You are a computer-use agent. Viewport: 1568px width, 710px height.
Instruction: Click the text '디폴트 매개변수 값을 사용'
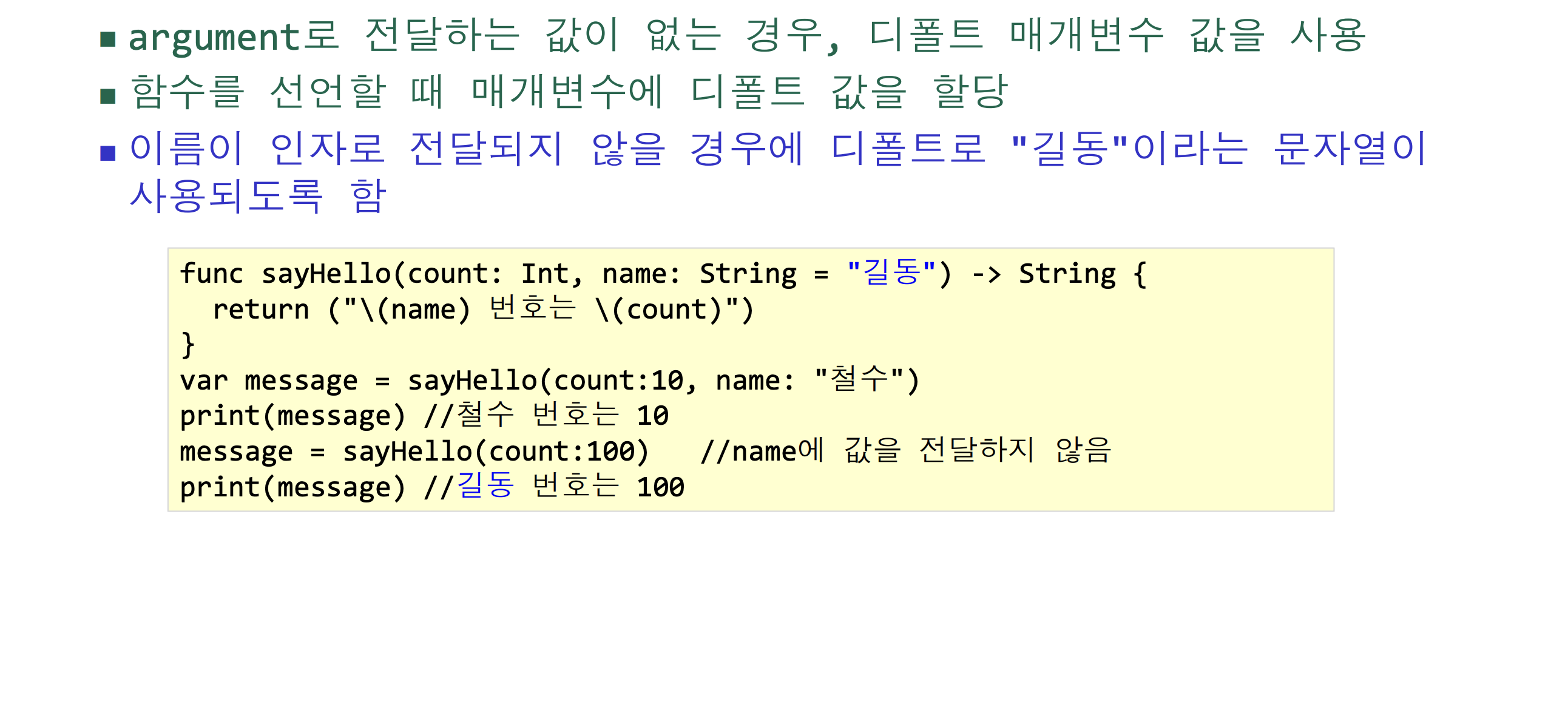click(x=1117, y=35)
